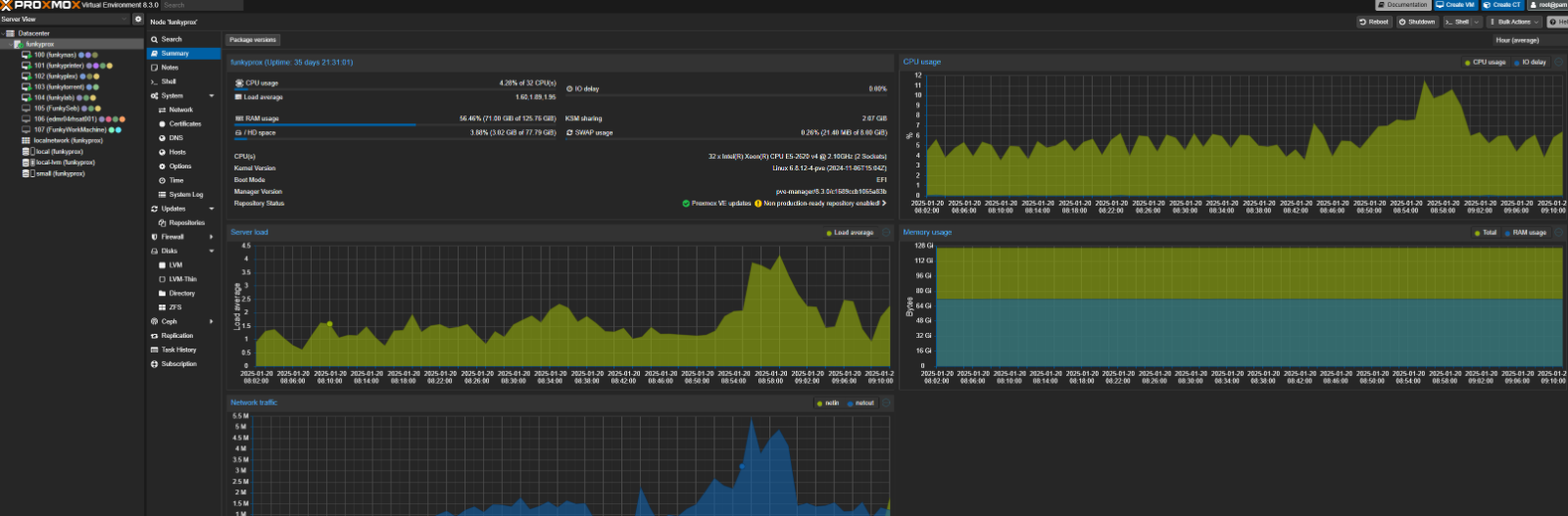Click the Help button
Image resolution: width=1568 pixels, height=516 pixels.
[1556, 22]
